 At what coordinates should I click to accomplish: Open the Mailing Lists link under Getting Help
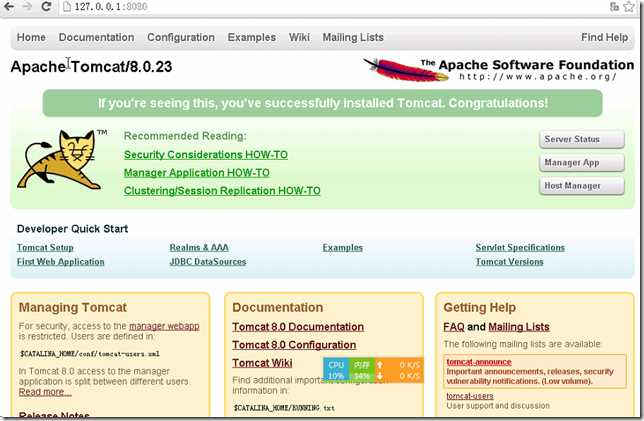tap(519, 327)
